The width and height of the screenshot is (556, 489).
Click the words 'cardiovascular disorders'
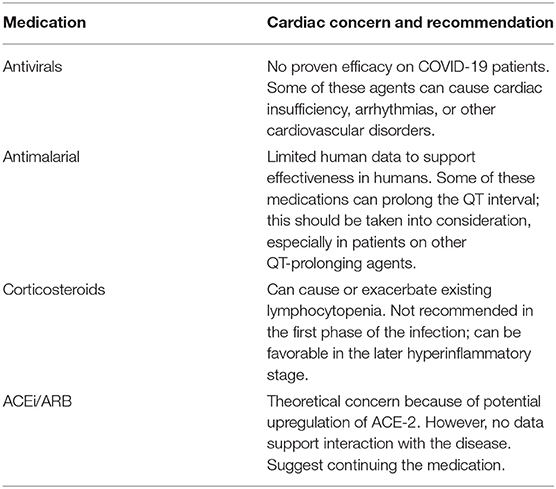[x=349, y=131]
